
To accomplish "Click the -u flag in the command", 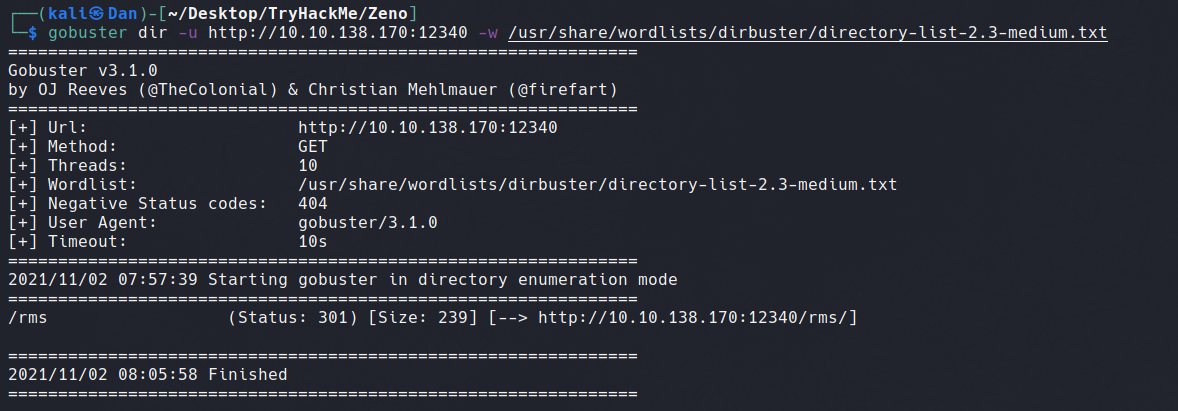I will tap(187, 33).
